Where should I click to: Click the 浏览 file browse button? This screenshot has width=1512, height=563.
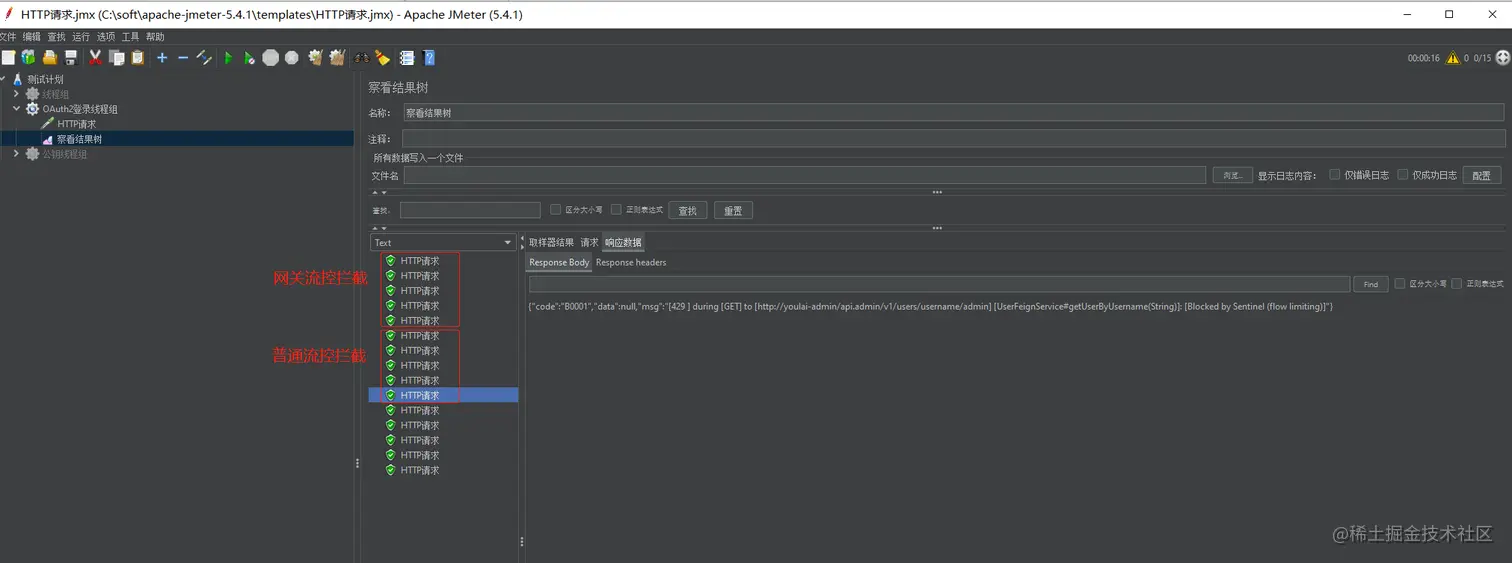[x=1232, y=175]
